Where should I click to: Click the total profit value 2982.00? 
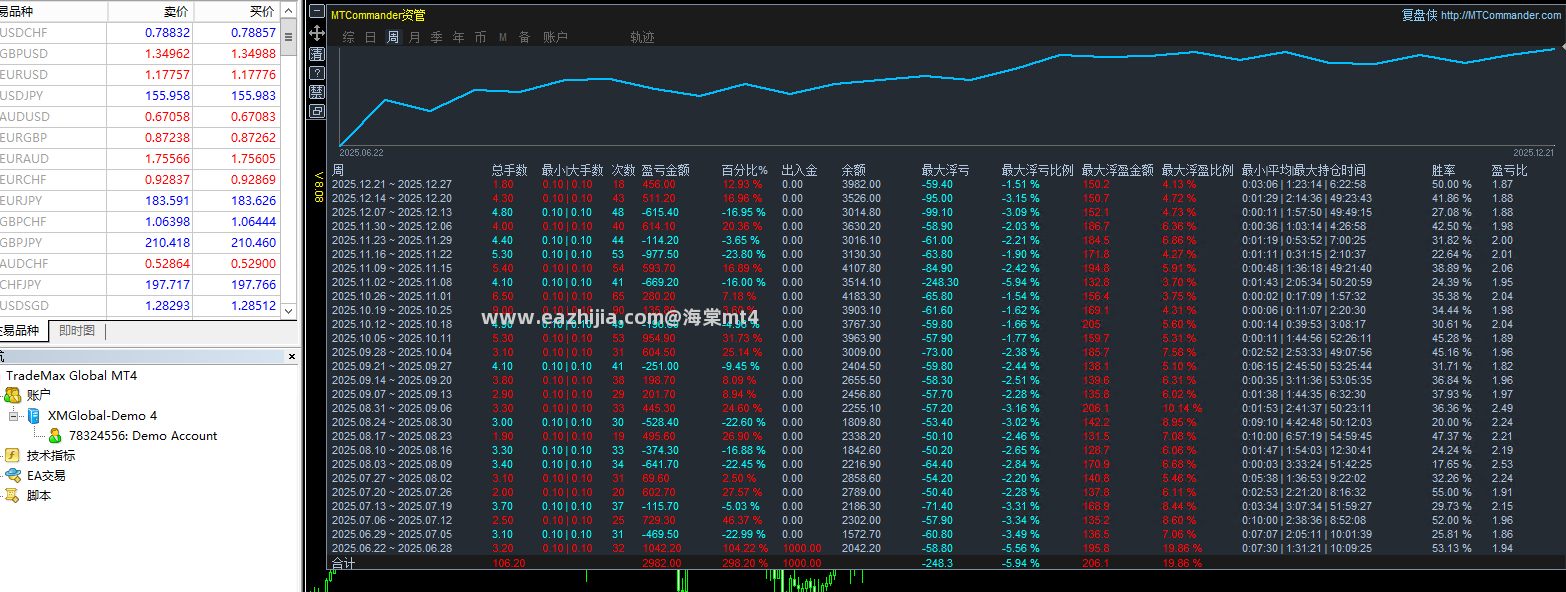pos(661,563)
